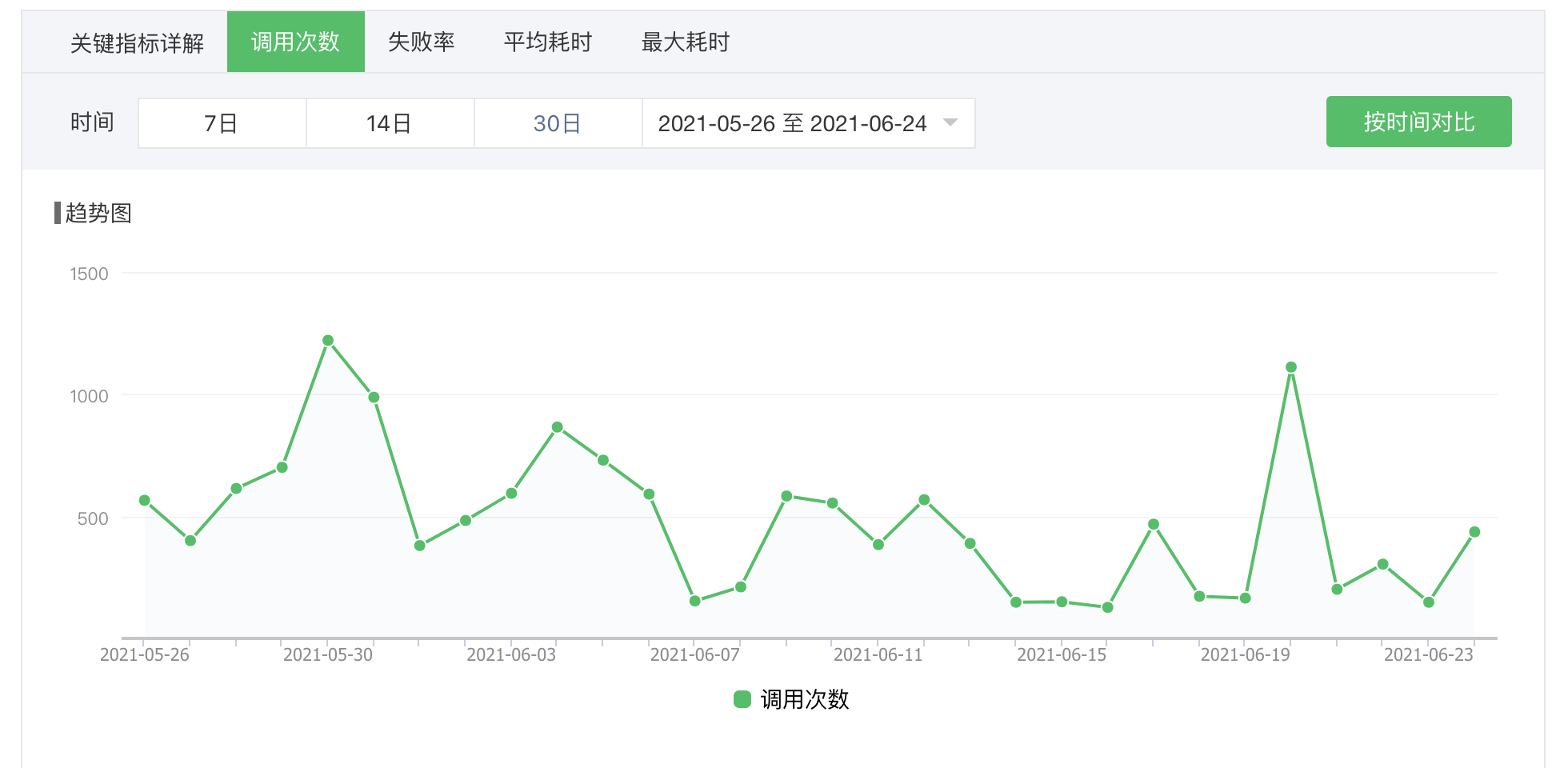Open the 最大耗时 tab

(685, 42)
